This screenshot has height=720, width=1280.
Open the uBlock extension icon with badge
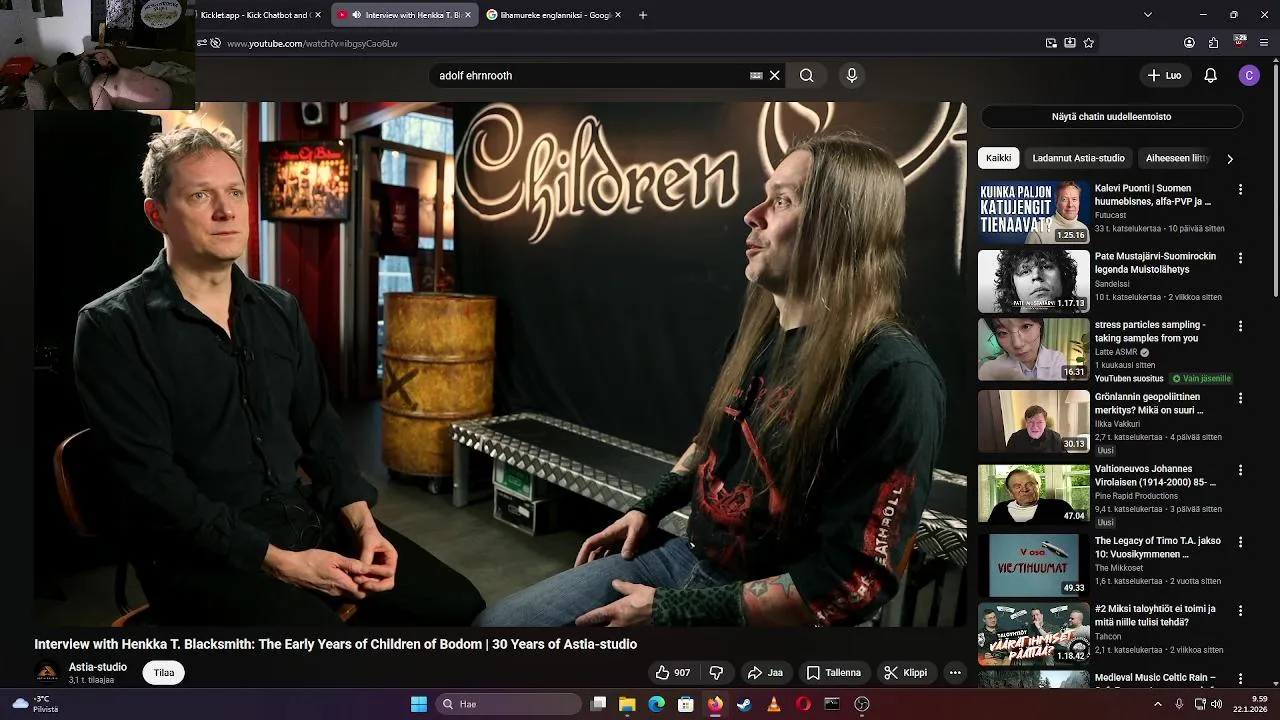[1239, 42]
